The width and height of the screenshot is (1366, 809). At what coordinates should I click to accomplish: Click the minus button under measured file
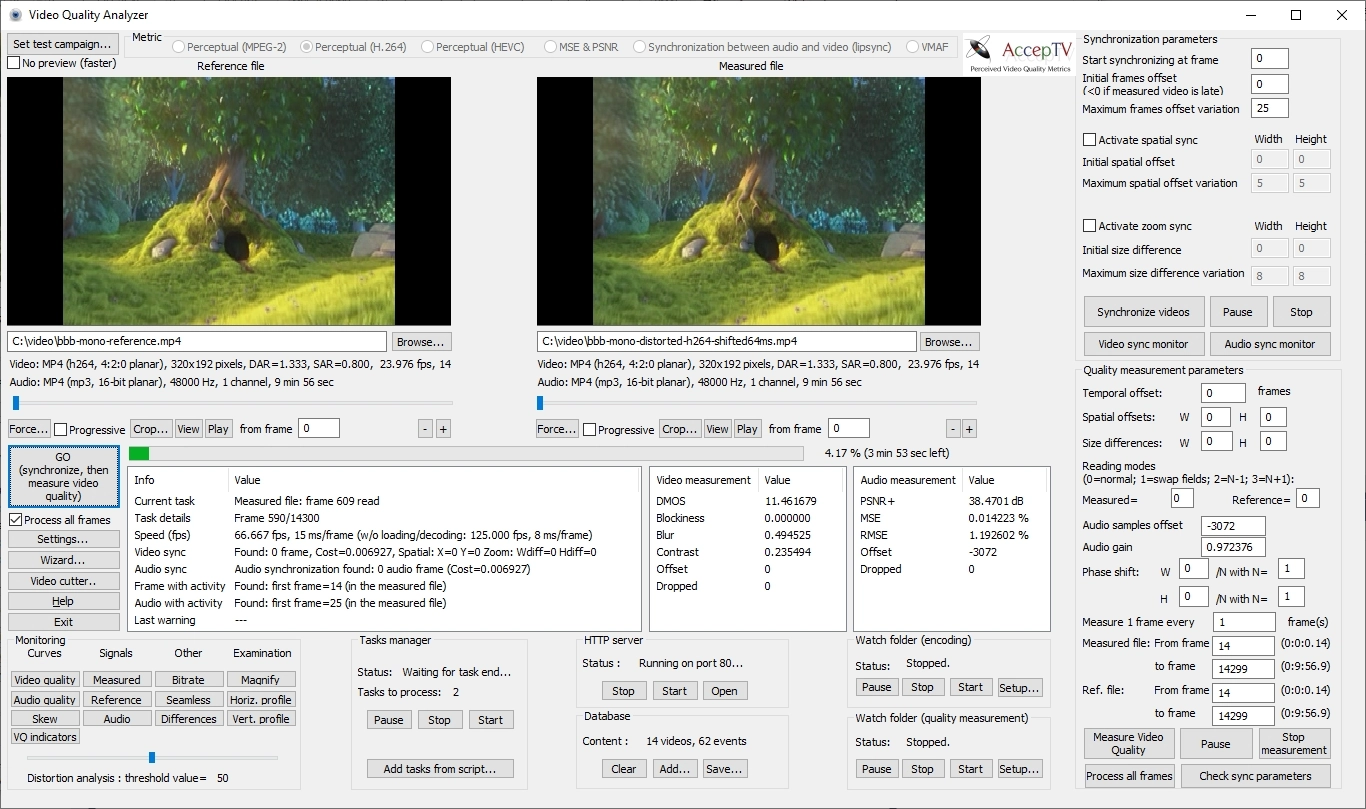954,429
